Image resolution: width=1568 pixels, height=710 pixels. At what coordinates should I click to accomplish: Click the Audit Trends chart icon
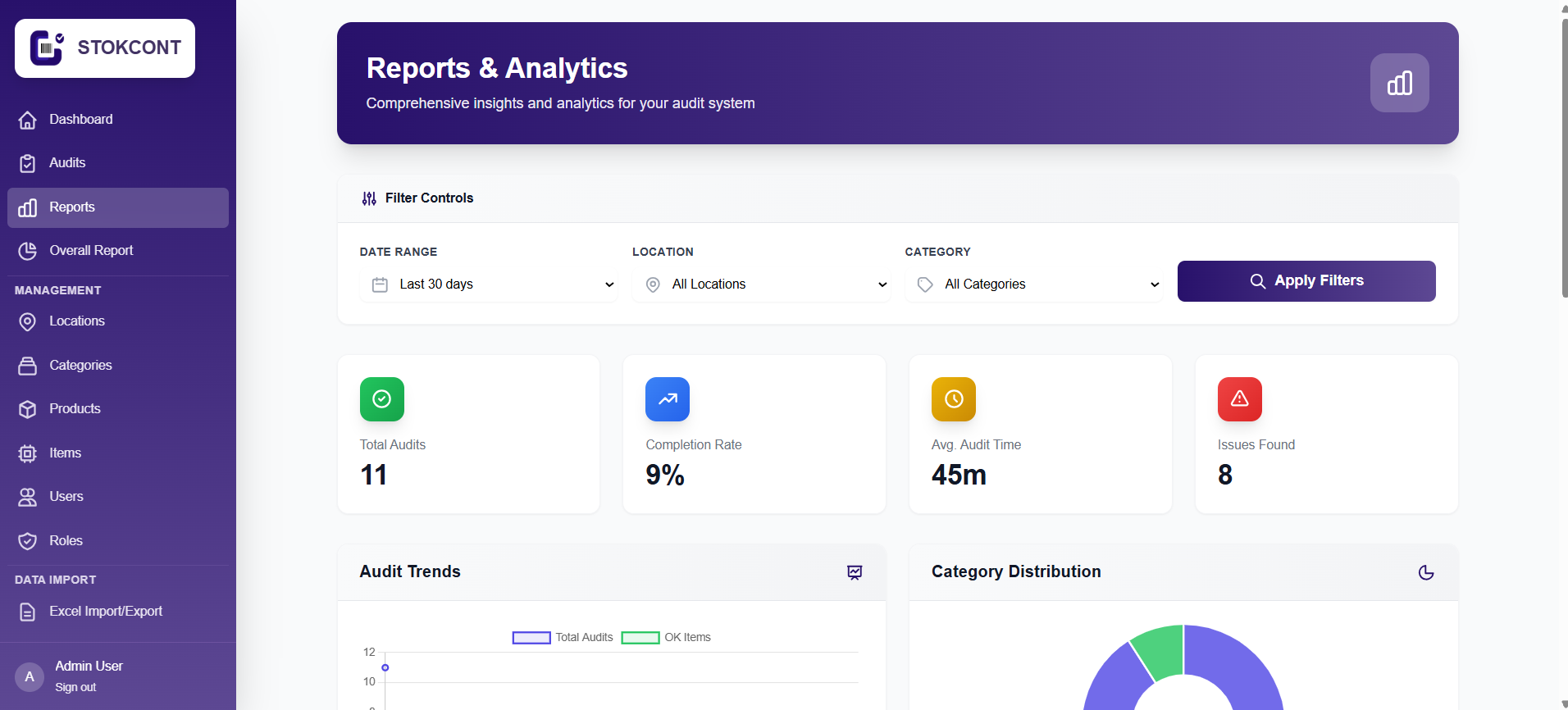[x=855, y=572]
